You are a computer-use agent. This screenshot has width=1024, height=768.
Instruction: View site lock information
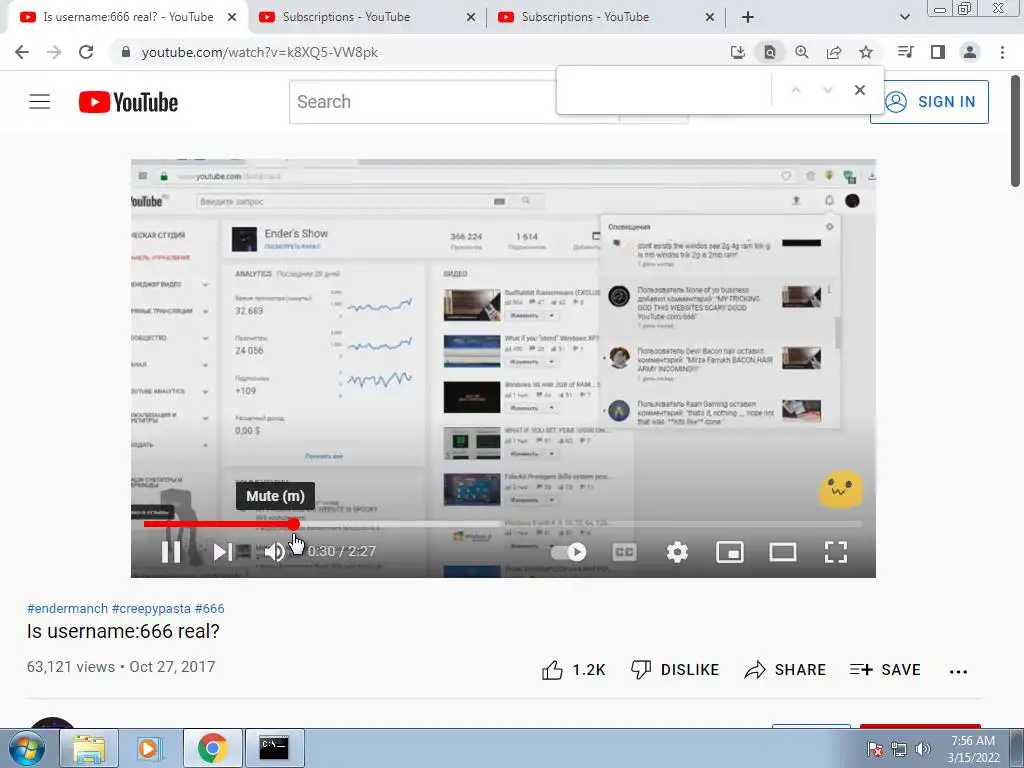[126, 52]
